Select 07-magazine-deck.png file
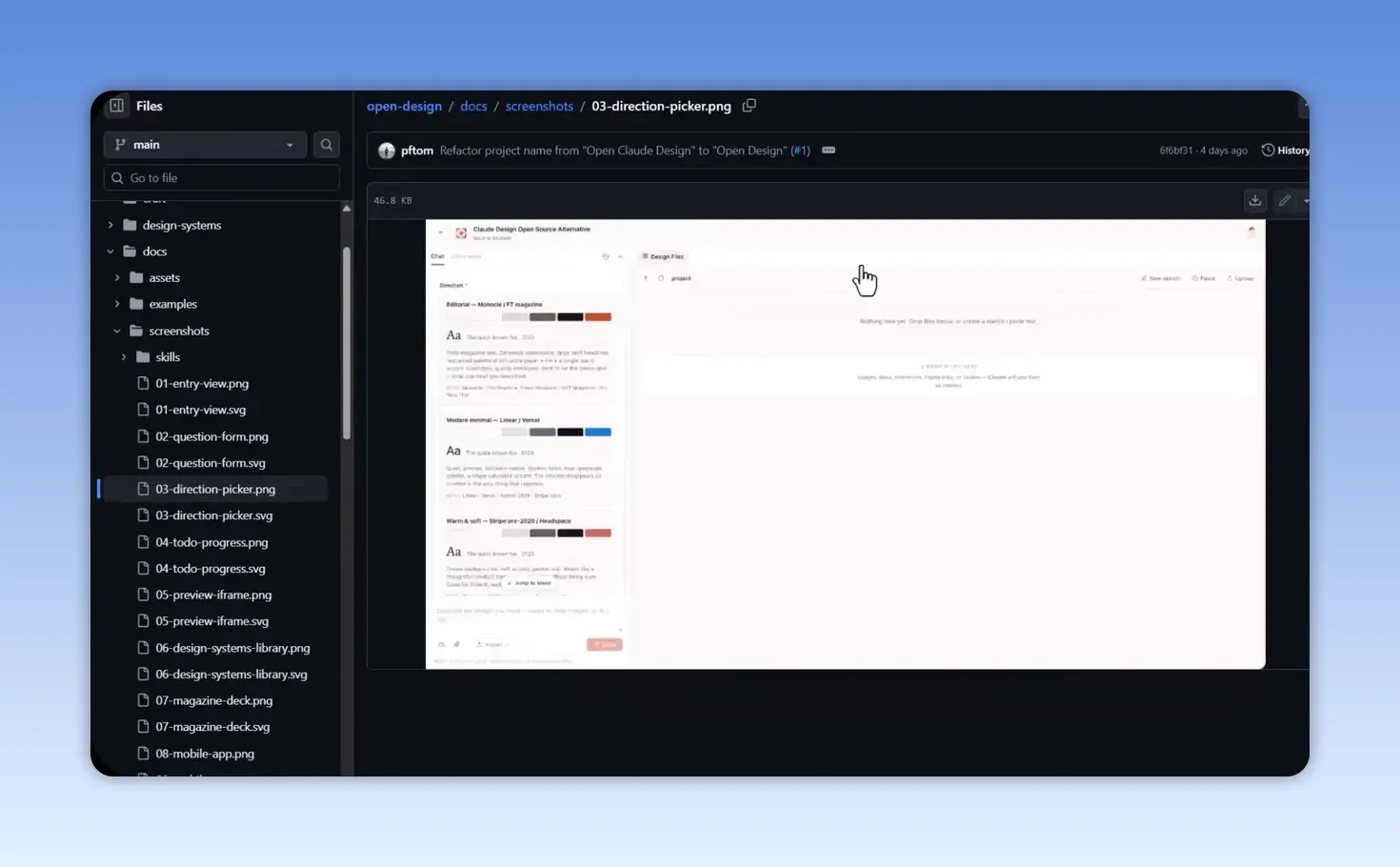1400x867 pixels. (x=214, y=700)
